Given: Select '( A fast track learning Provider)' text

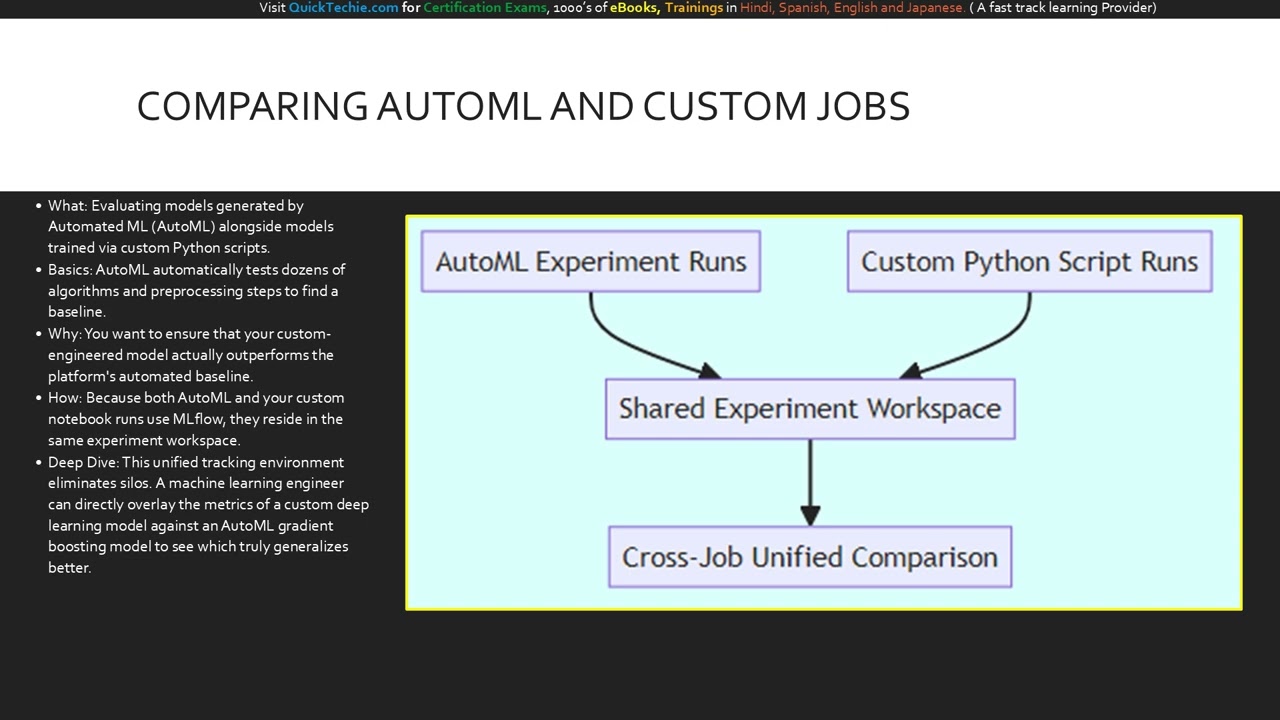Looking at the screenshot, I should coord(1063,8).
